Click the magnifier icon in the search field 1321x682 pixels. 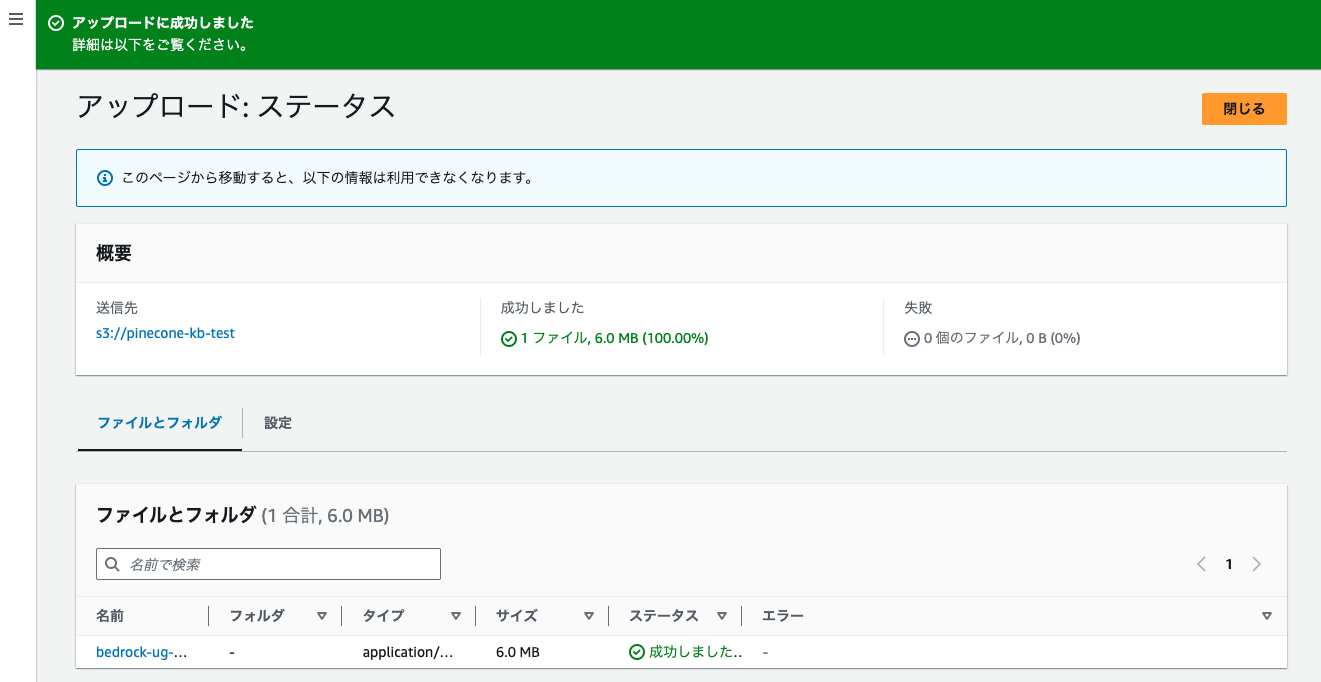click(113, 564)
